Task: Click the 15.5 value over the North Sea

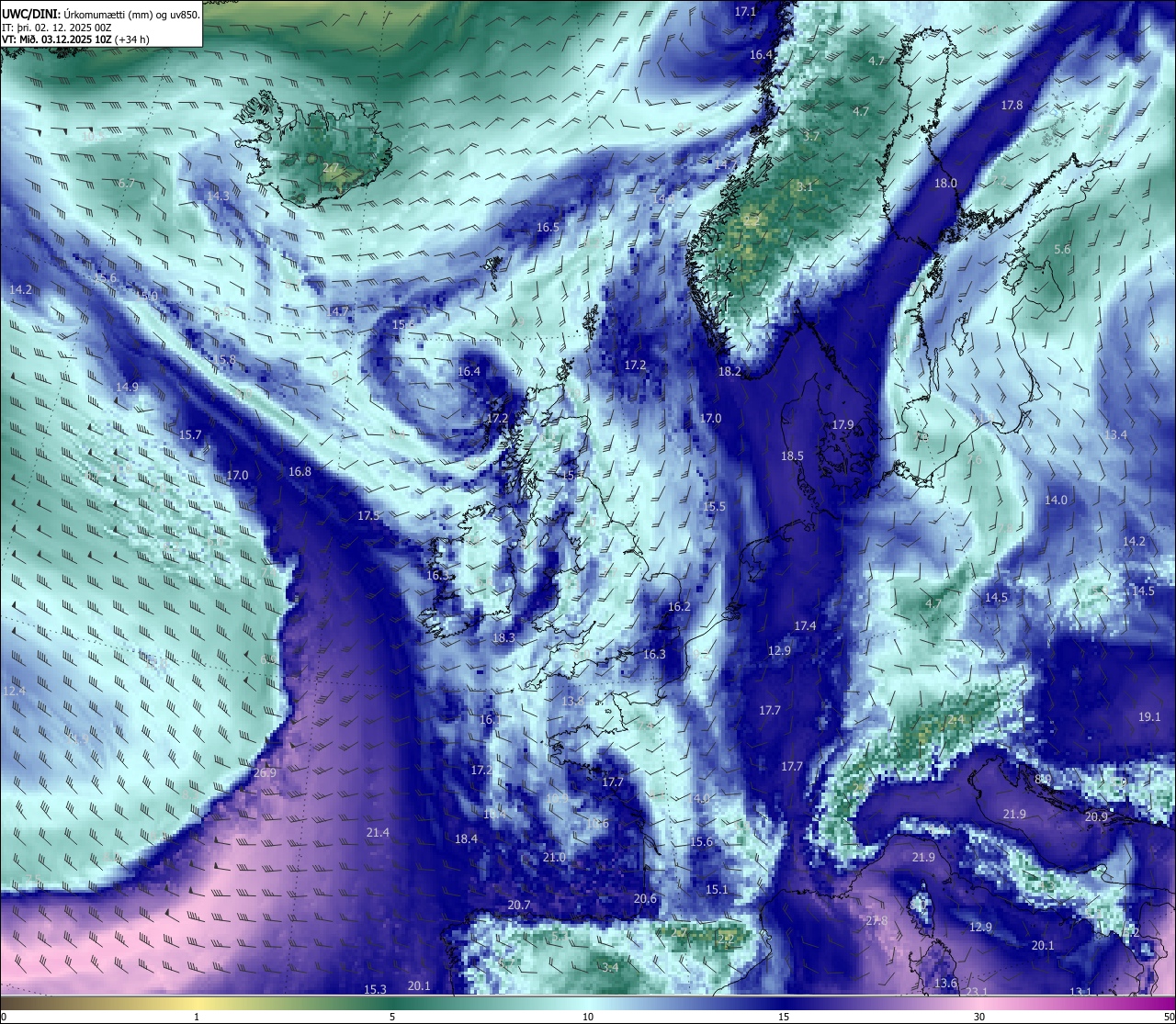Action: [x=714, y=507]
